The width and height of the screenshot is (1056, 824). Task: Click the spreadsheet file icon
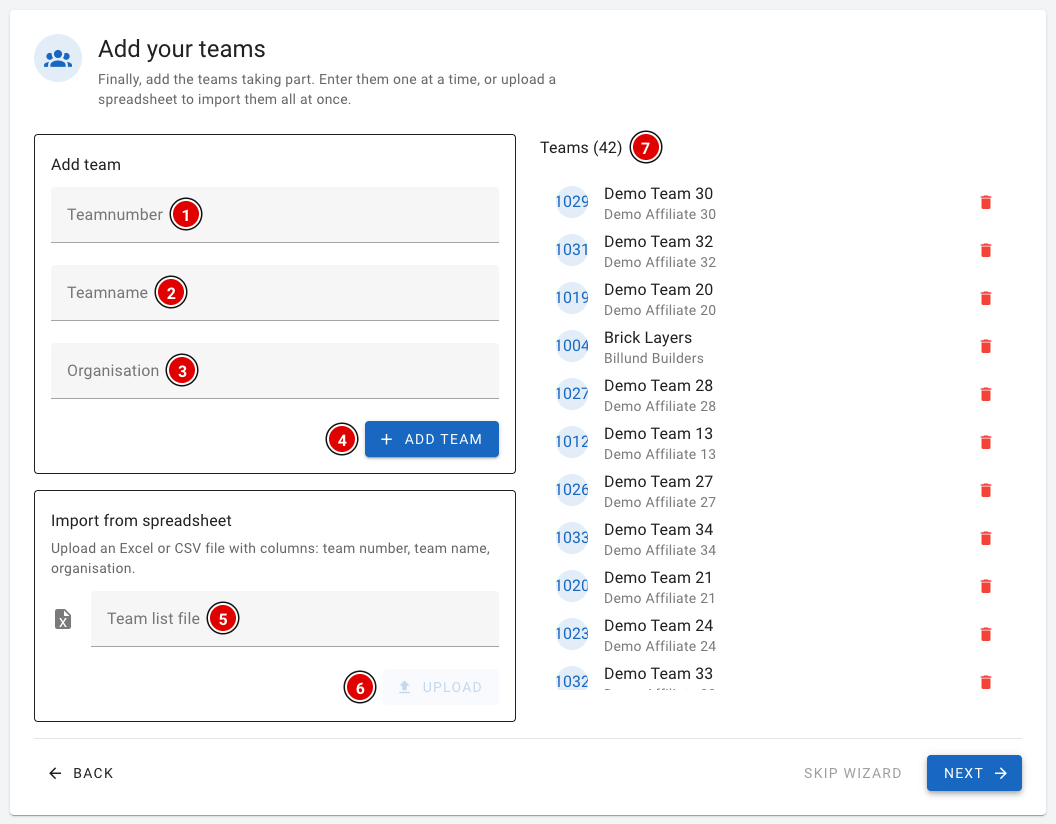(x=63, y=619)
